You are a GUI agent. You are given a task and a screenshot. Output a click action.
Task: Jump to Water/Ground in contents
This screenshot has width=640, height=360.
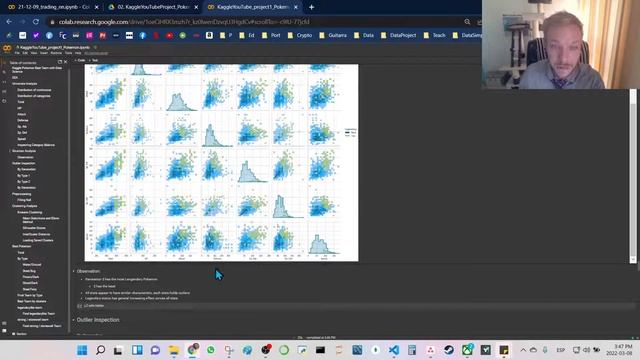pyautogui.click(x=32, y=264)
